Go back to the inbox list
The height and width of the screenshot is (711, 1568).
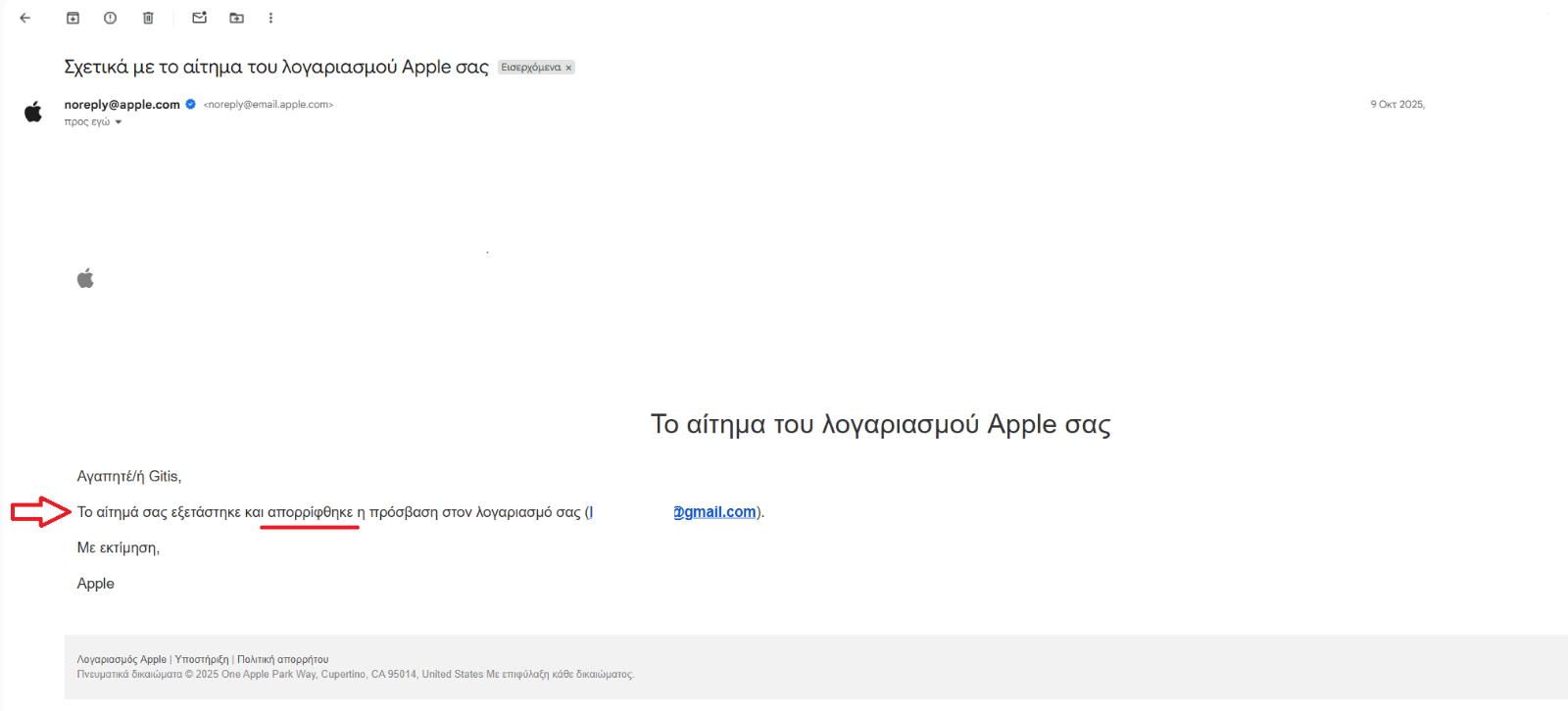pos(25,18)
